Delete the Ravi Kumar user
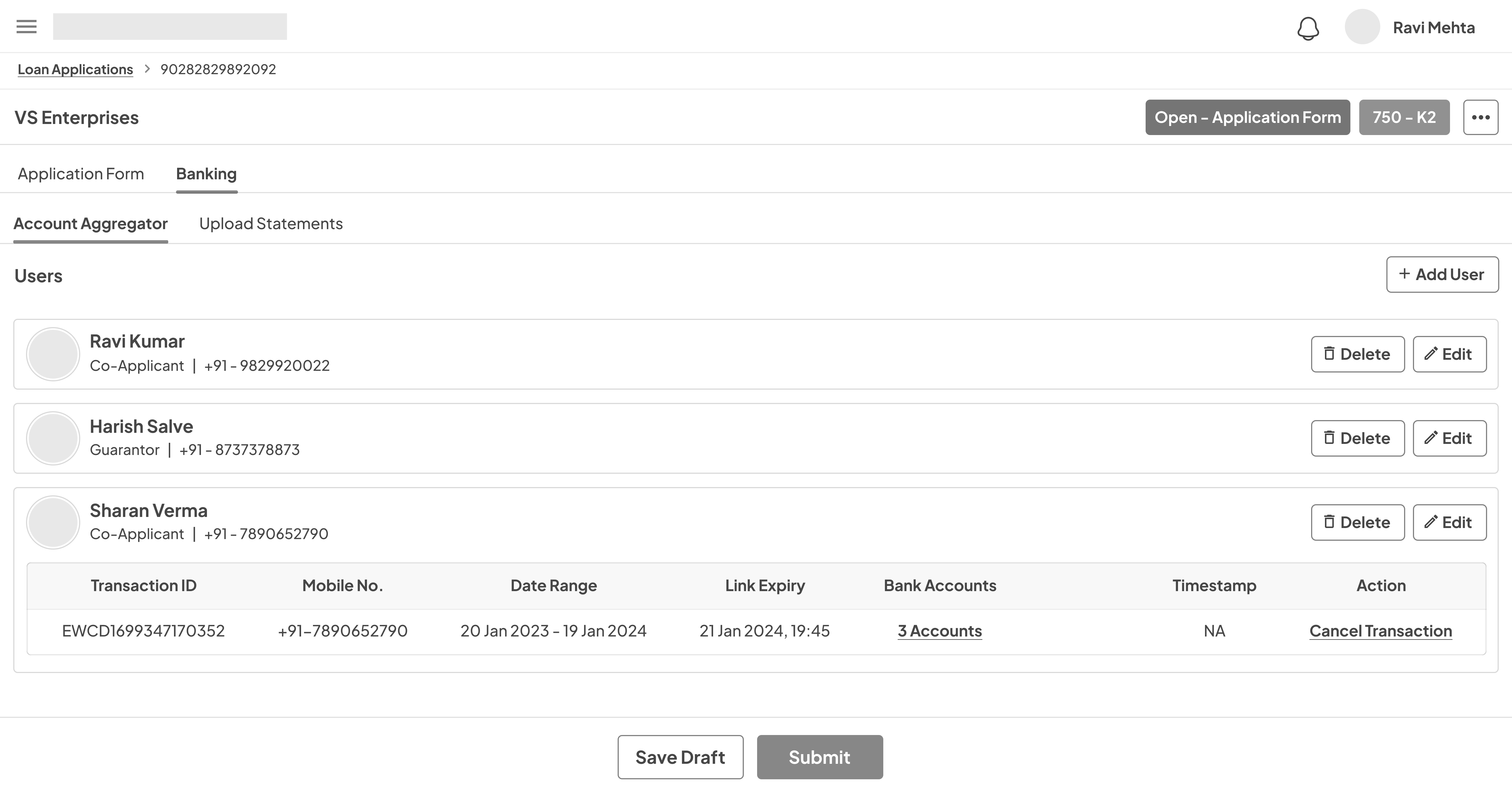The height and width of the screenshot is (797, 1512). [1357, 354]
